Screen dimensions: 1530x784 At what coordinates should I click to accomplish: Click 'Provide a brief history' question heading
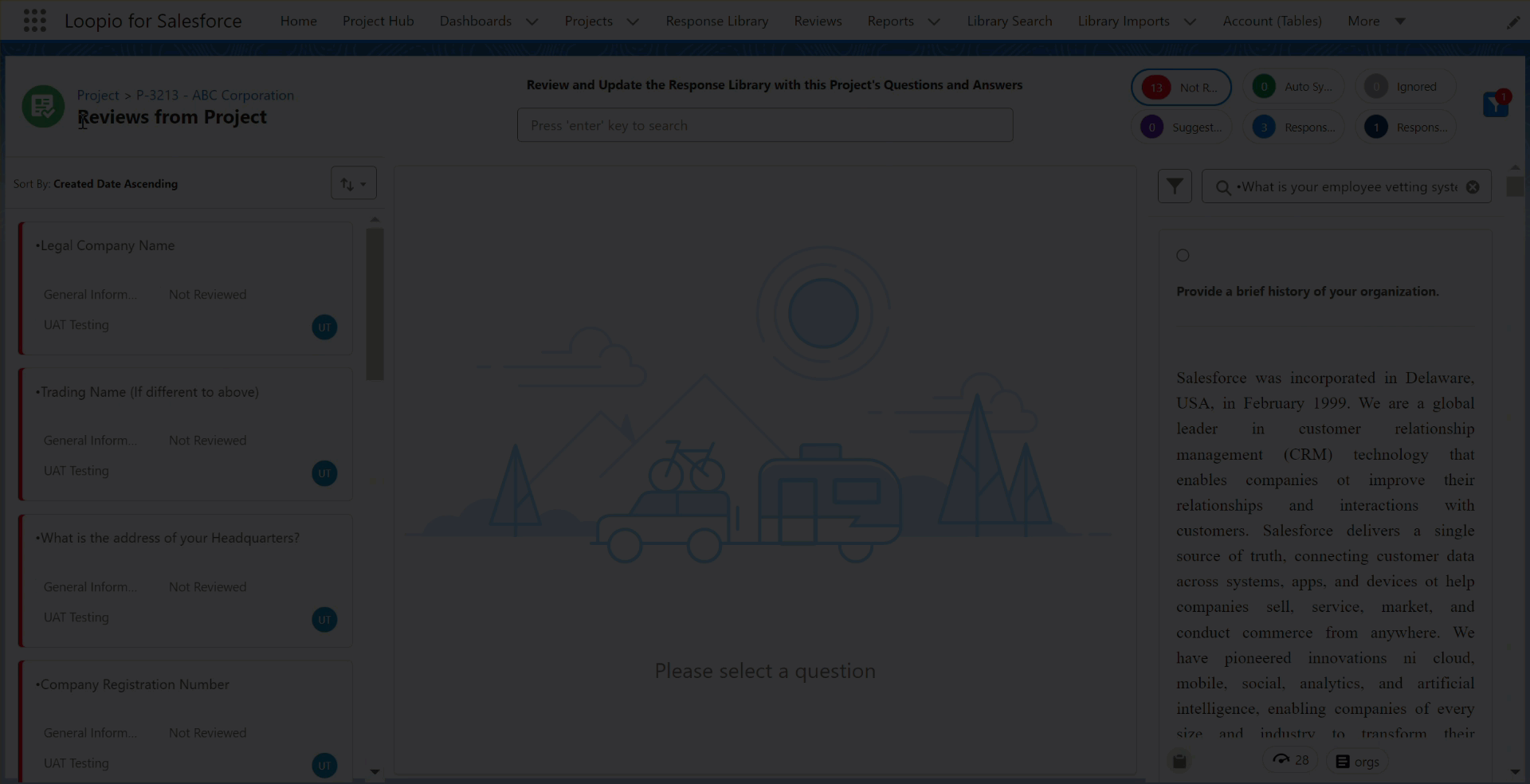tap(1307, 292)
